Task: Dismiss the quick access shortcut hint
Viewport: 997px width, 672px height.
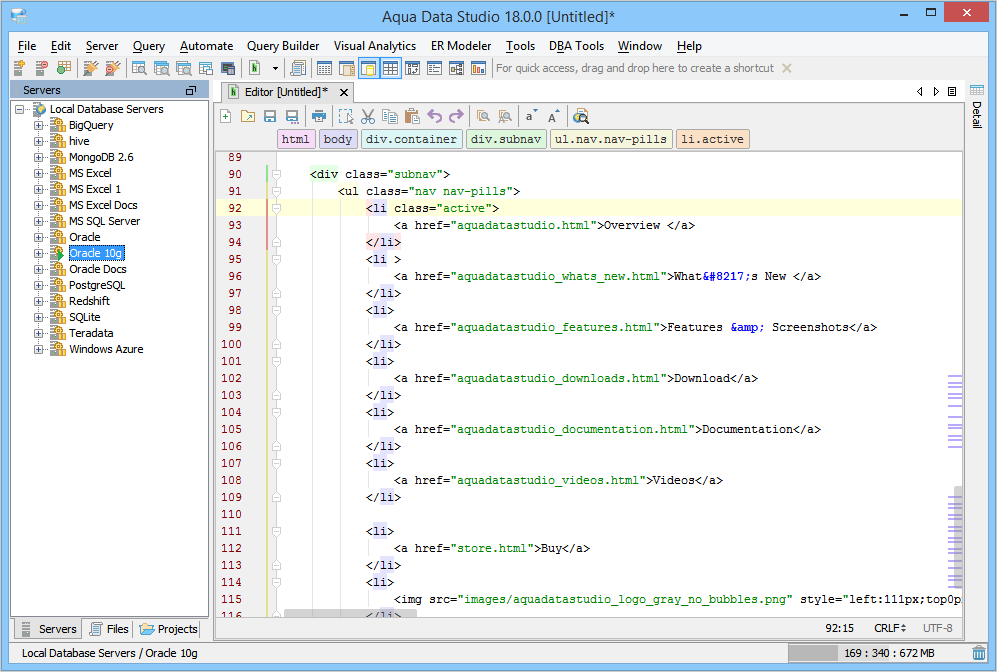Action: [x=787, y=68]
